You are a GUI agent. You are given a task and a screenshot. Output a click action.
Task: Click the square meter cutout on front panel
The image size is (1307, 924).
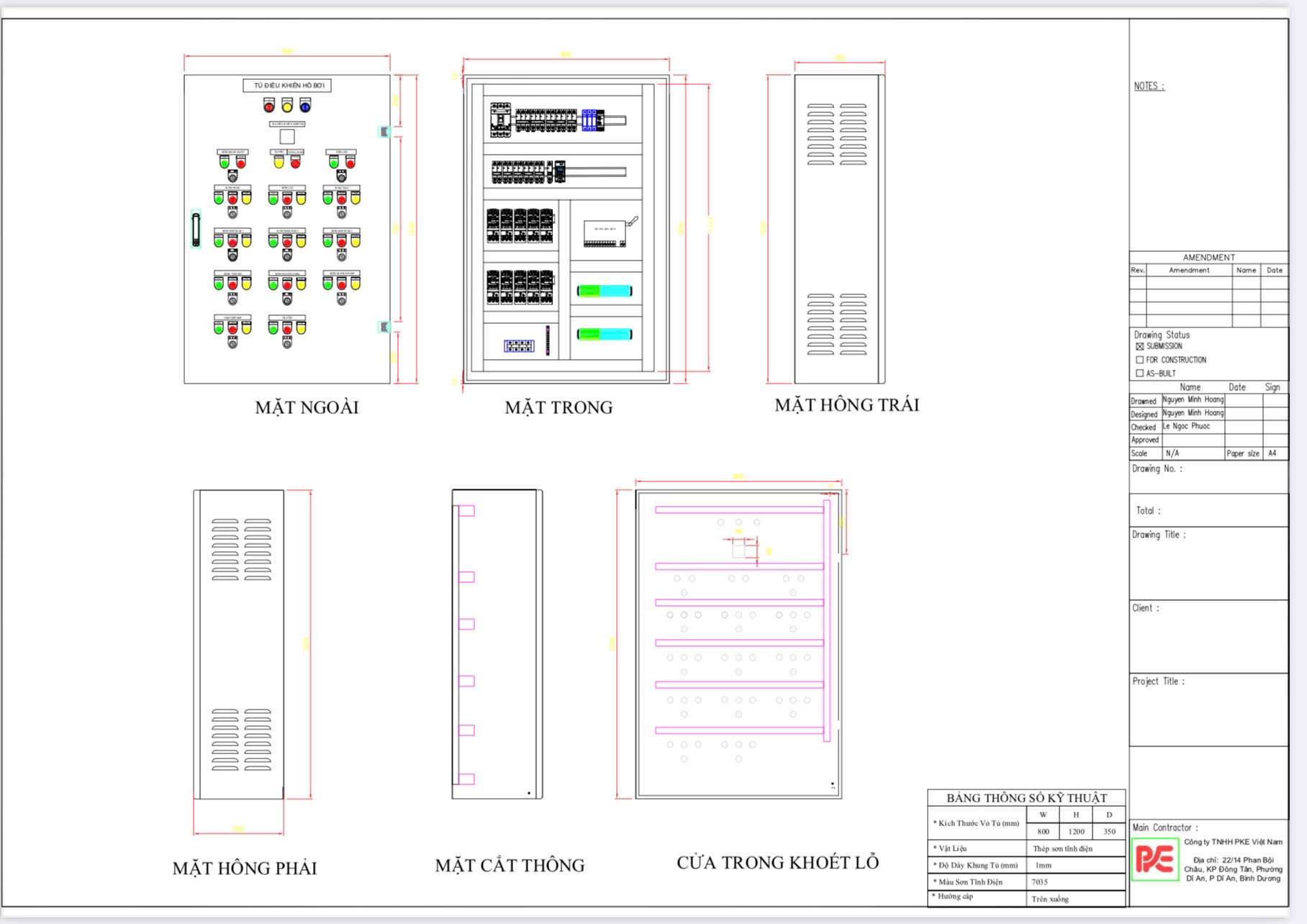(x=287, y=137)
